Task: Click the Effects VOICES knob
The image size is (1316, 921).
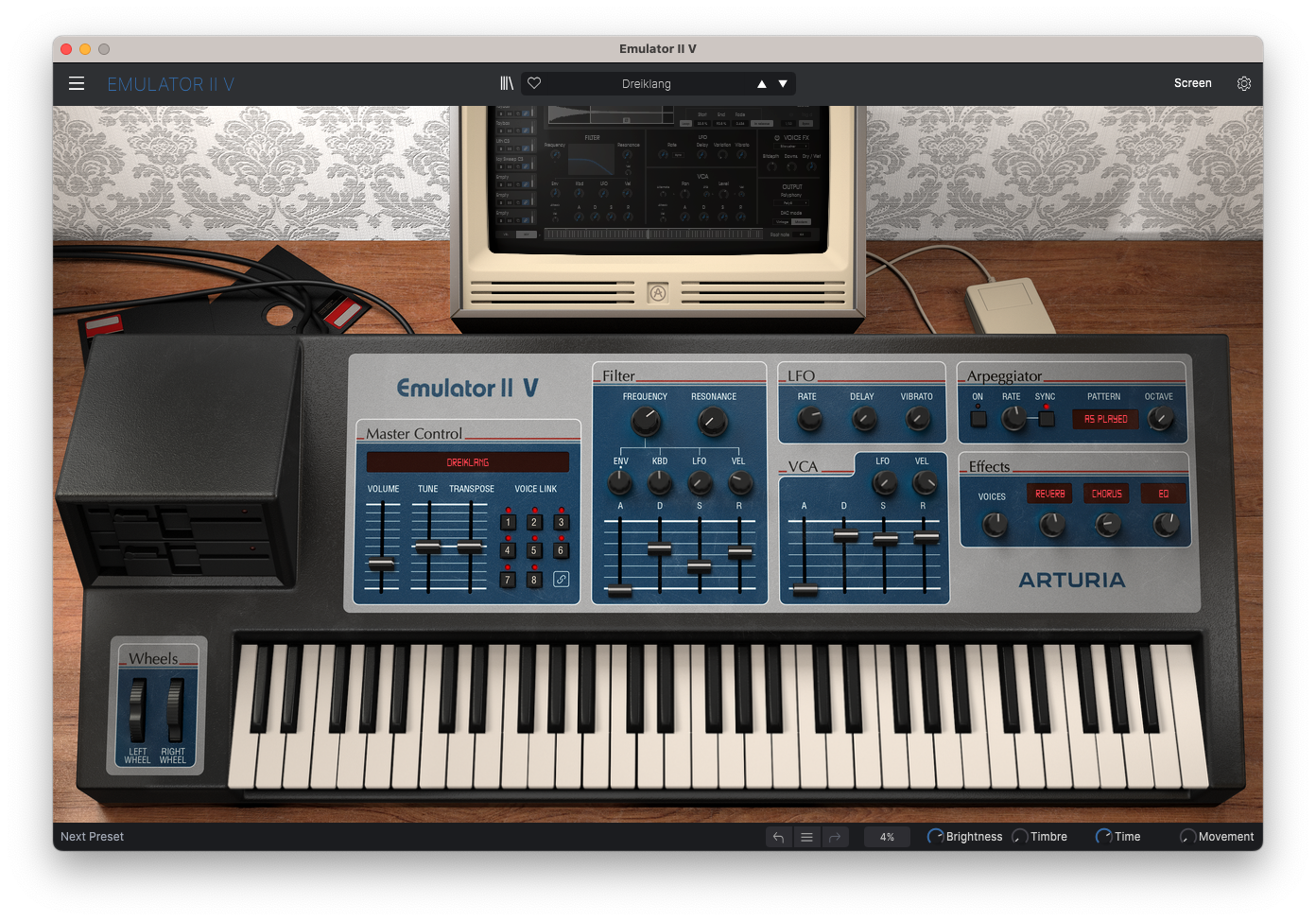Action: [x=994, y=524]
